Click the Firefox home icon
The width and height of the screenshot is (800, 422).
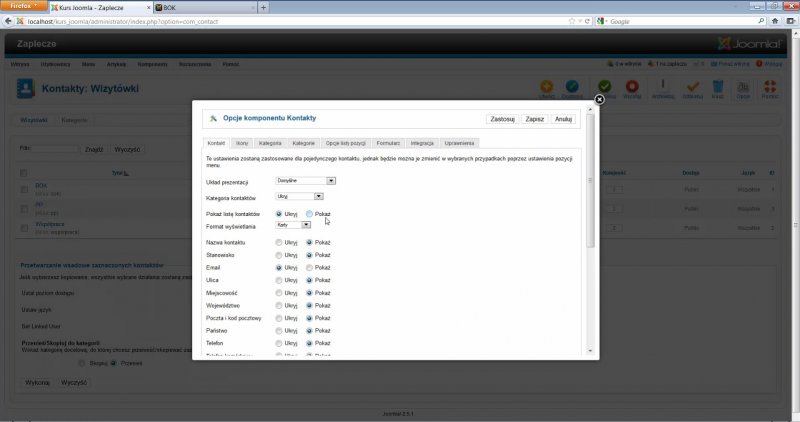pyautogui.click(x=773, y=21)
